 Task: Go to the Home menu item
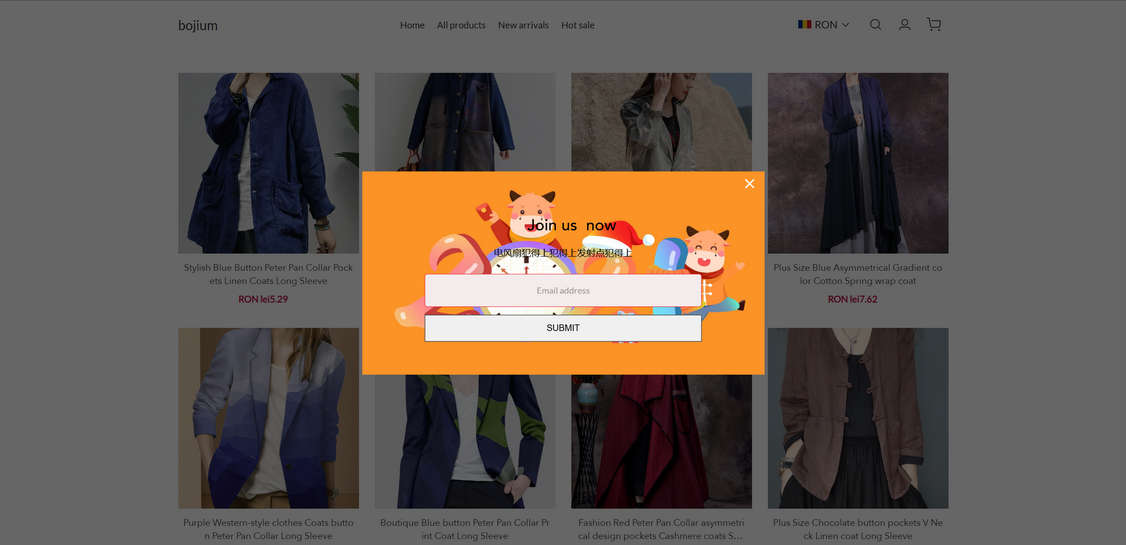pos(412,25)
